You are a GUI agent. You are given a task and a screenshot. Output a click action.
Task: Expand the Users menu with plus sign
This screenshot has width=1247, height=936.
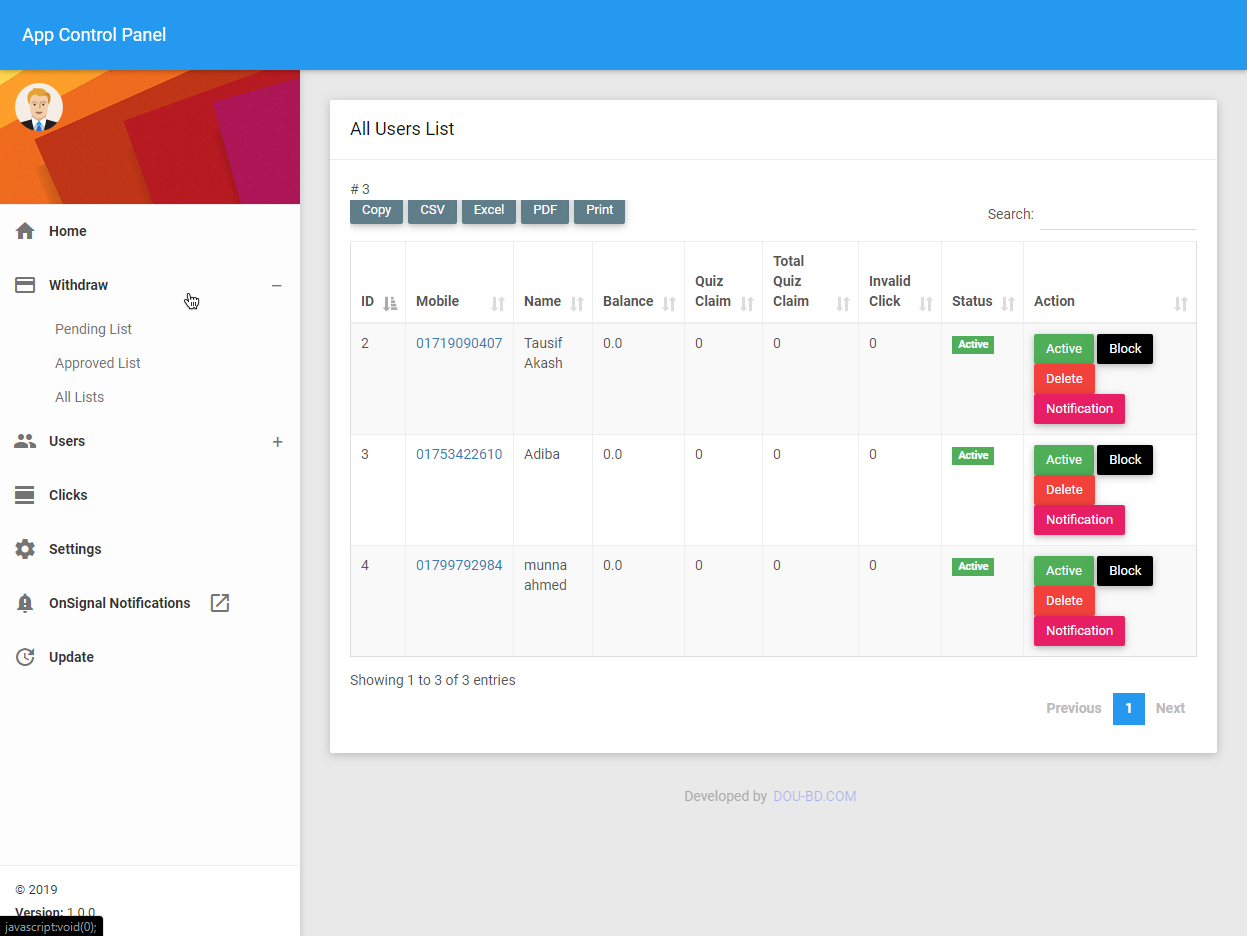tap(277, 442)
